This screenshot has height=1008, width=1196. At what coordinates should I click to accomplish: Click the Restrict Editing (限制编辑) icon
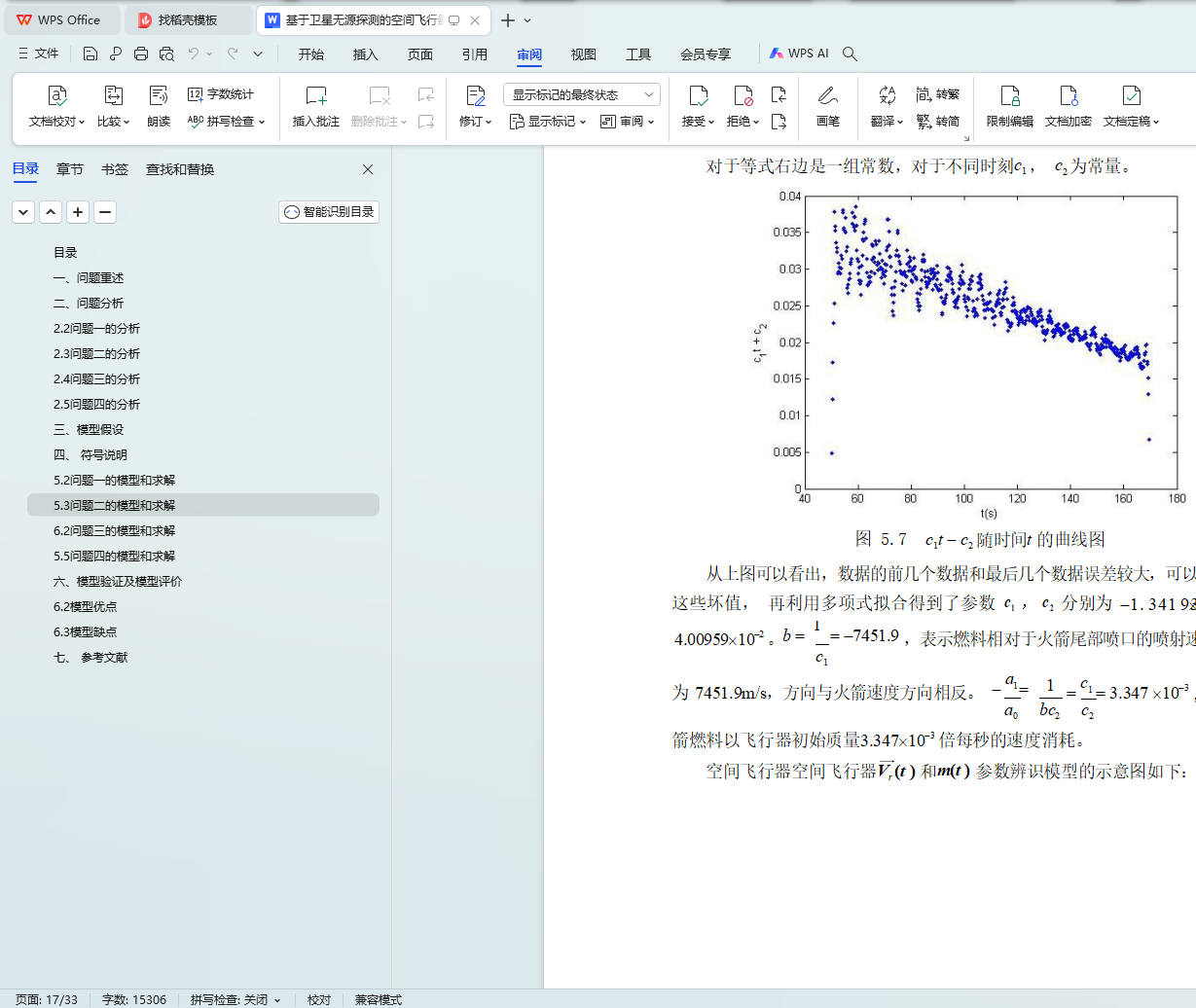click(1009, 96)
